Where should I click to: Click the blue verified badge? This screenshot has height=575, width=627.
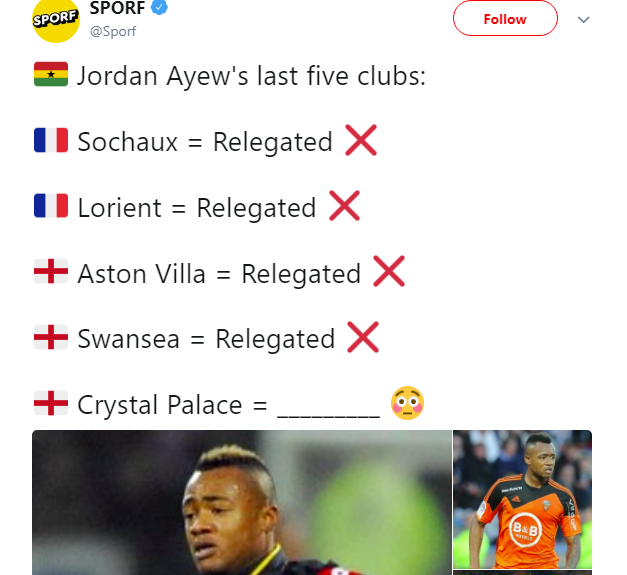tap(158, 9)
